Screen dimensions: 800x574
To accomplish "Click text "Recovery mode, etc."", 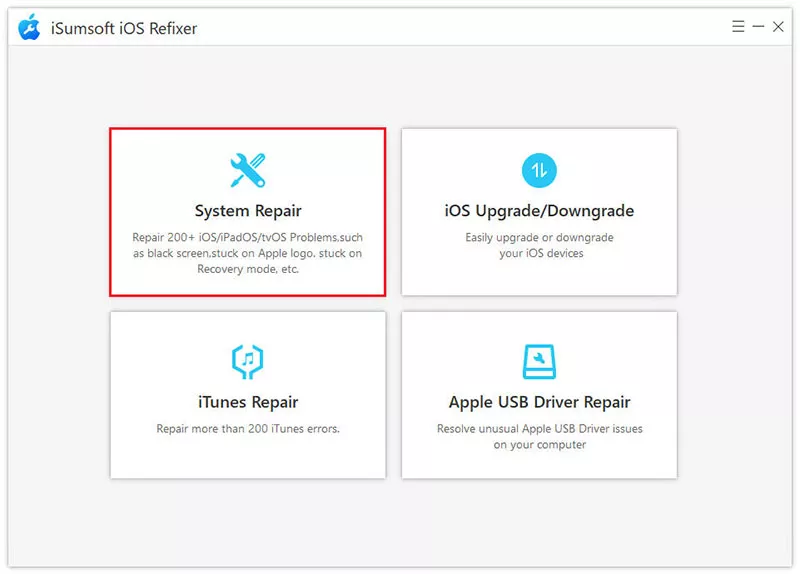I will [x=248, y=269].
